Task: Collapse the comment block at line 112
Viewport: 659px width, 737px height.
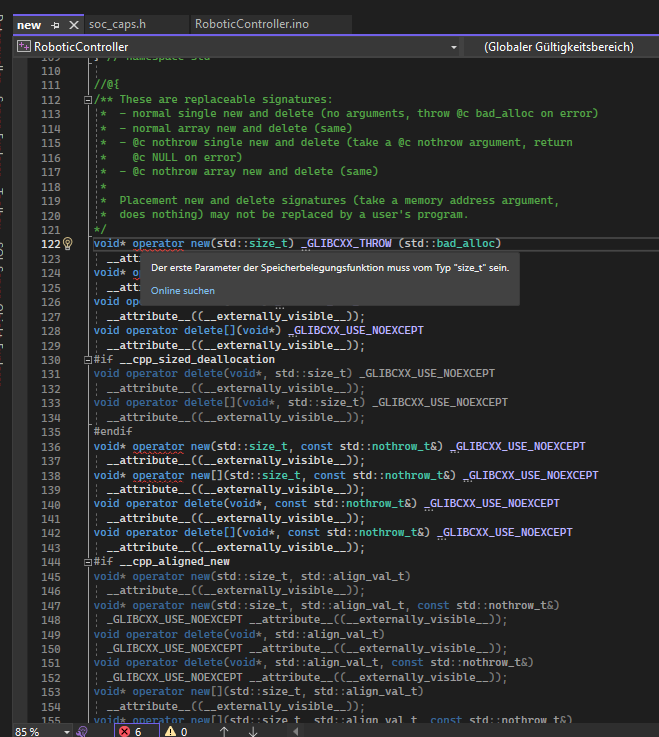Action: tap(88, 100)
